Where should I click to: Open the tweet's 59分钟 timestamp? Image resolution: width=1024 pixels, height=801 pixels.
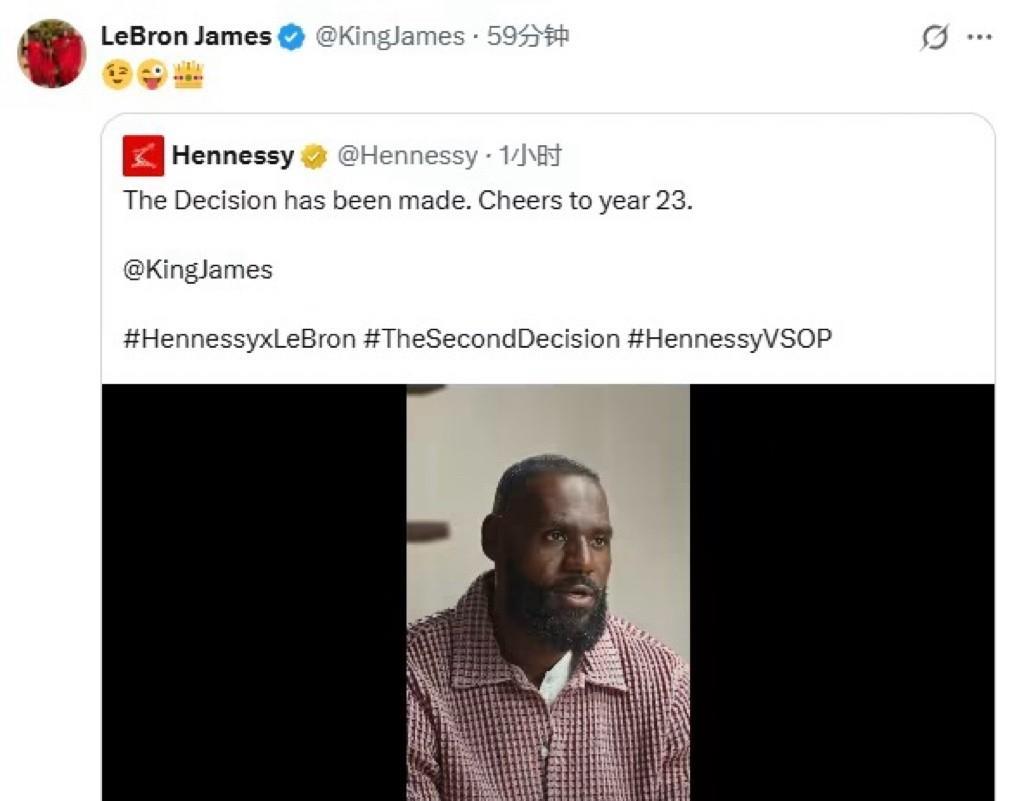(528, 37)
